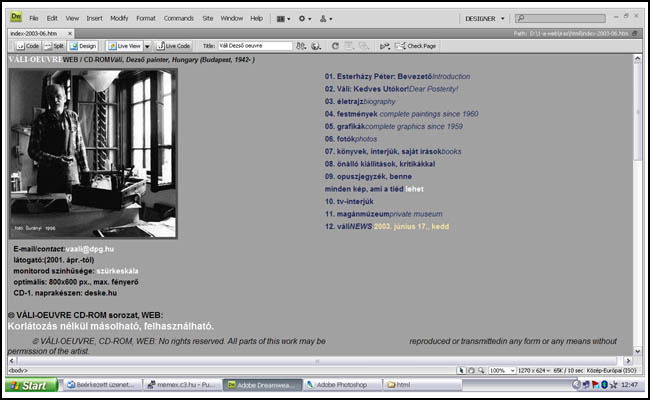650x400 pixels.
Task: Switch to Adobe Photoshop in taskbar
Action: coord(342,385)
